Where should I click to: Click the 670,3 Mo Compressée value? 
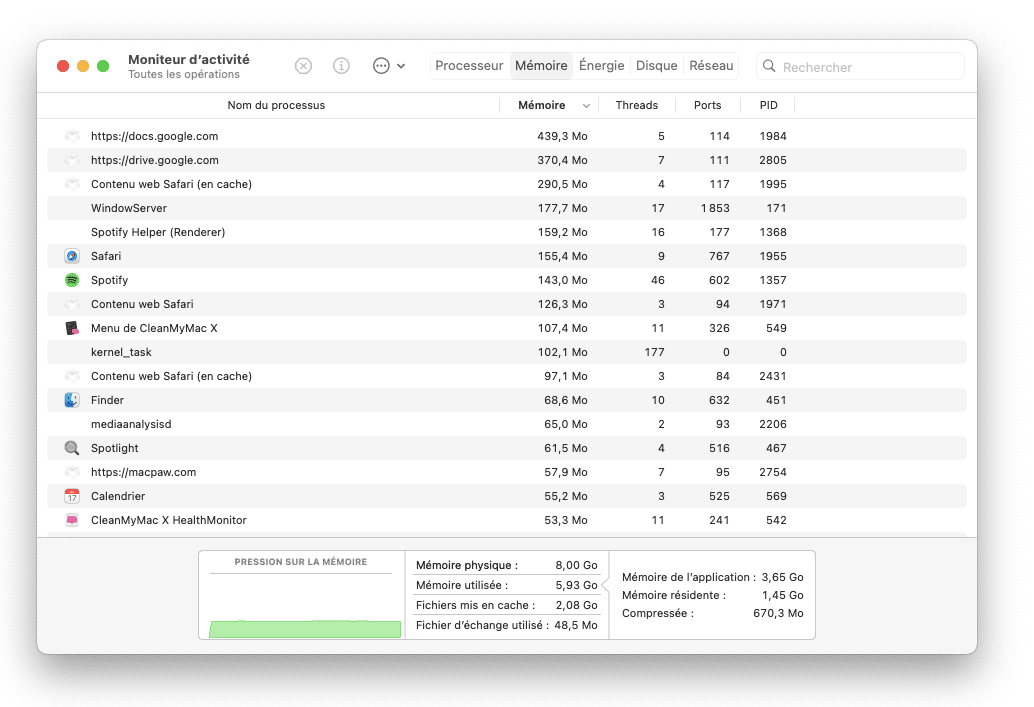point(778,613)
